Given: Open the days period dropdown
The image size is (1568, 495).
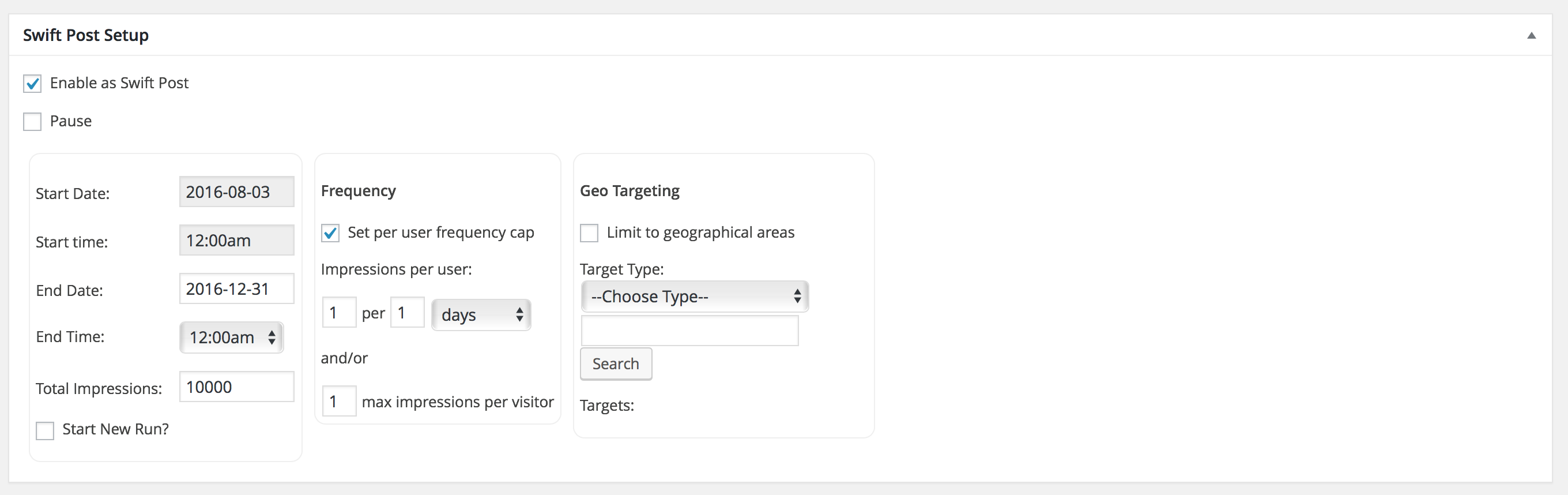Looking at the screenshot, I should [481, 315].
